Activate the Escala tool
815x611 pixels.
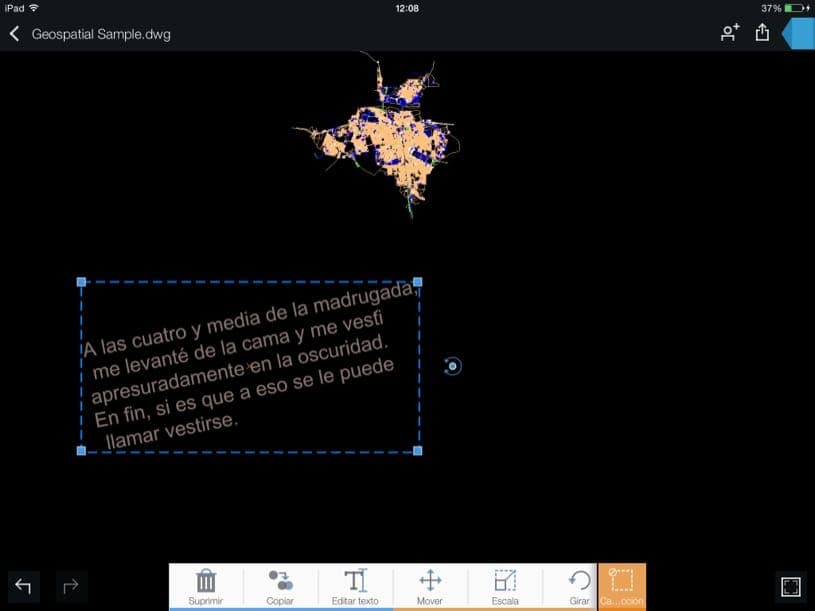click(505, 586)
